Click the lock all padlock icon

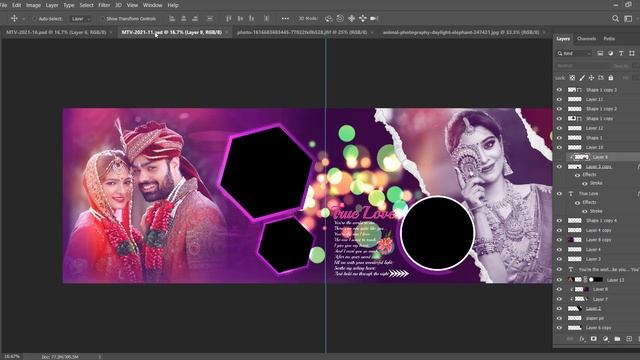(611, 78)
